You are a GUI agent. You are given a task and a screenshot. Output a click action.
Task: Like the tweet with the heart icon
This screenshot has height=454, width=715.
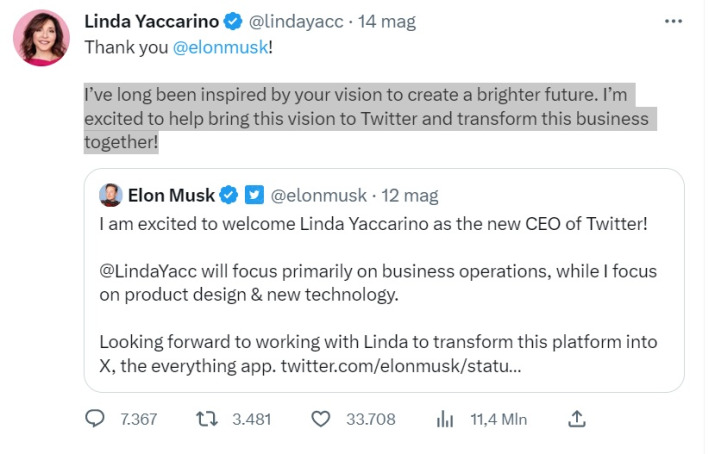[x=321, y=419]
